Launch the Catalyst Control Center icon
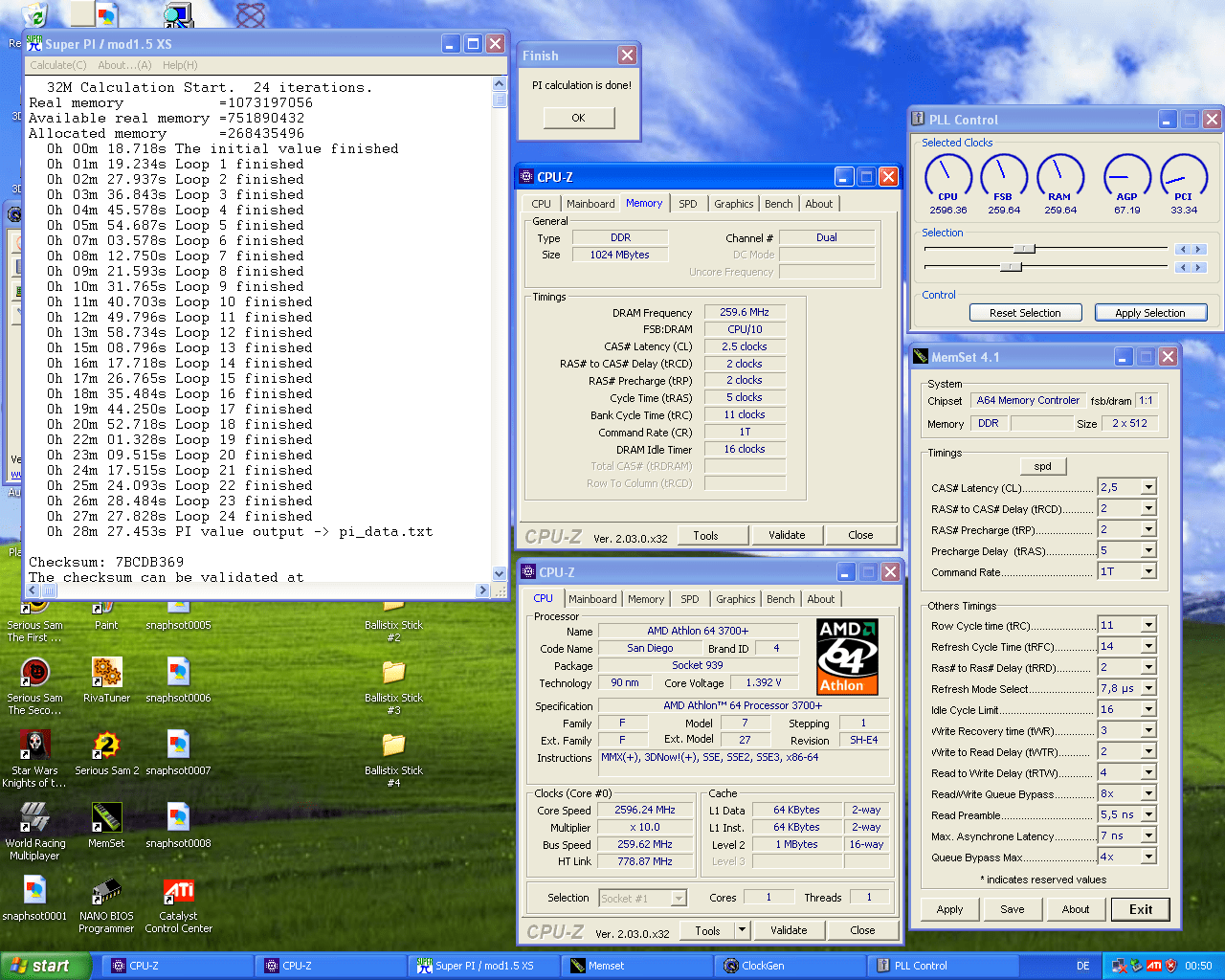Viewport: 1225px width, 980px height. [179, 892]
